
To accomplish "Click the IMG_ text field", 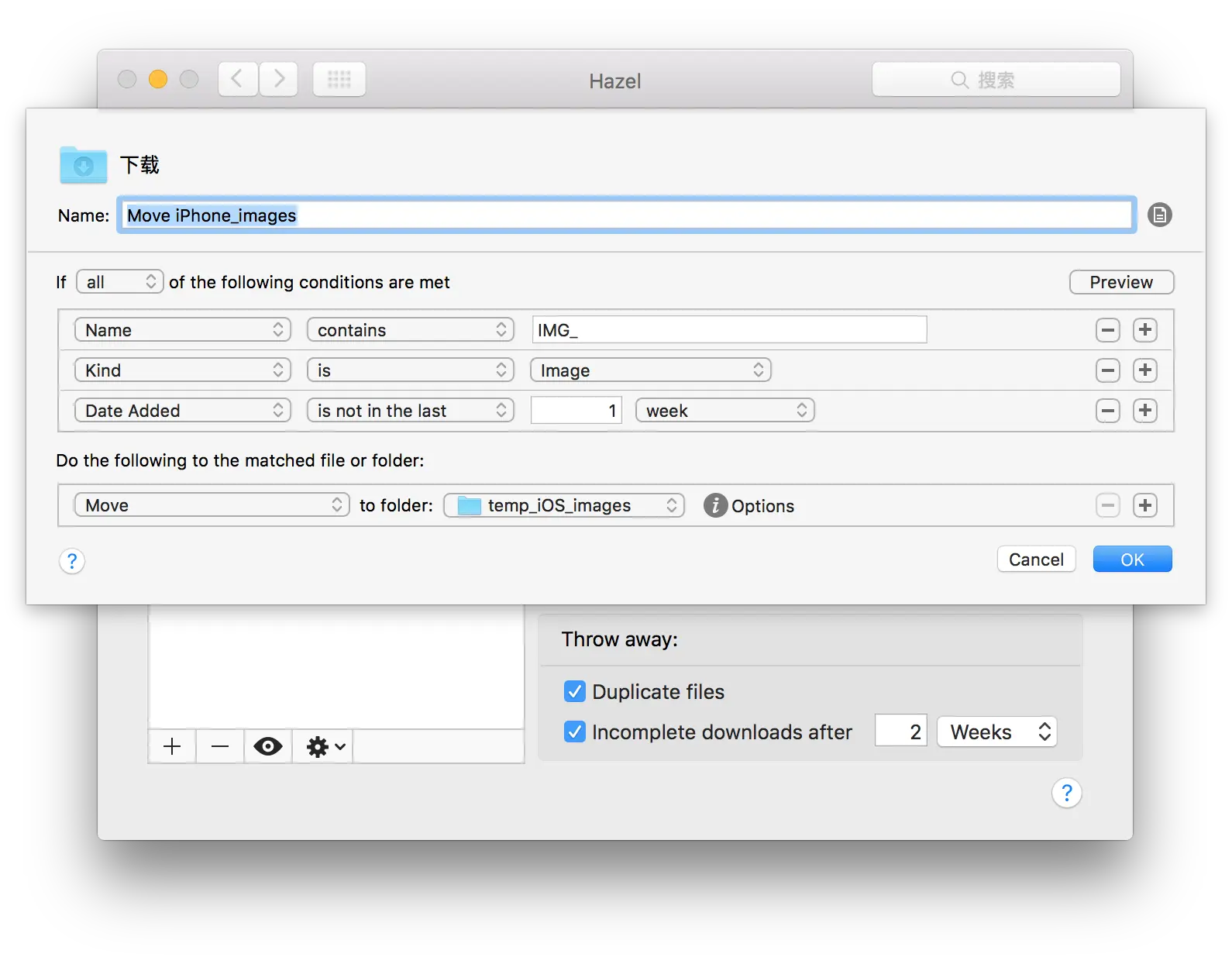I will click(x=729, y=330).
